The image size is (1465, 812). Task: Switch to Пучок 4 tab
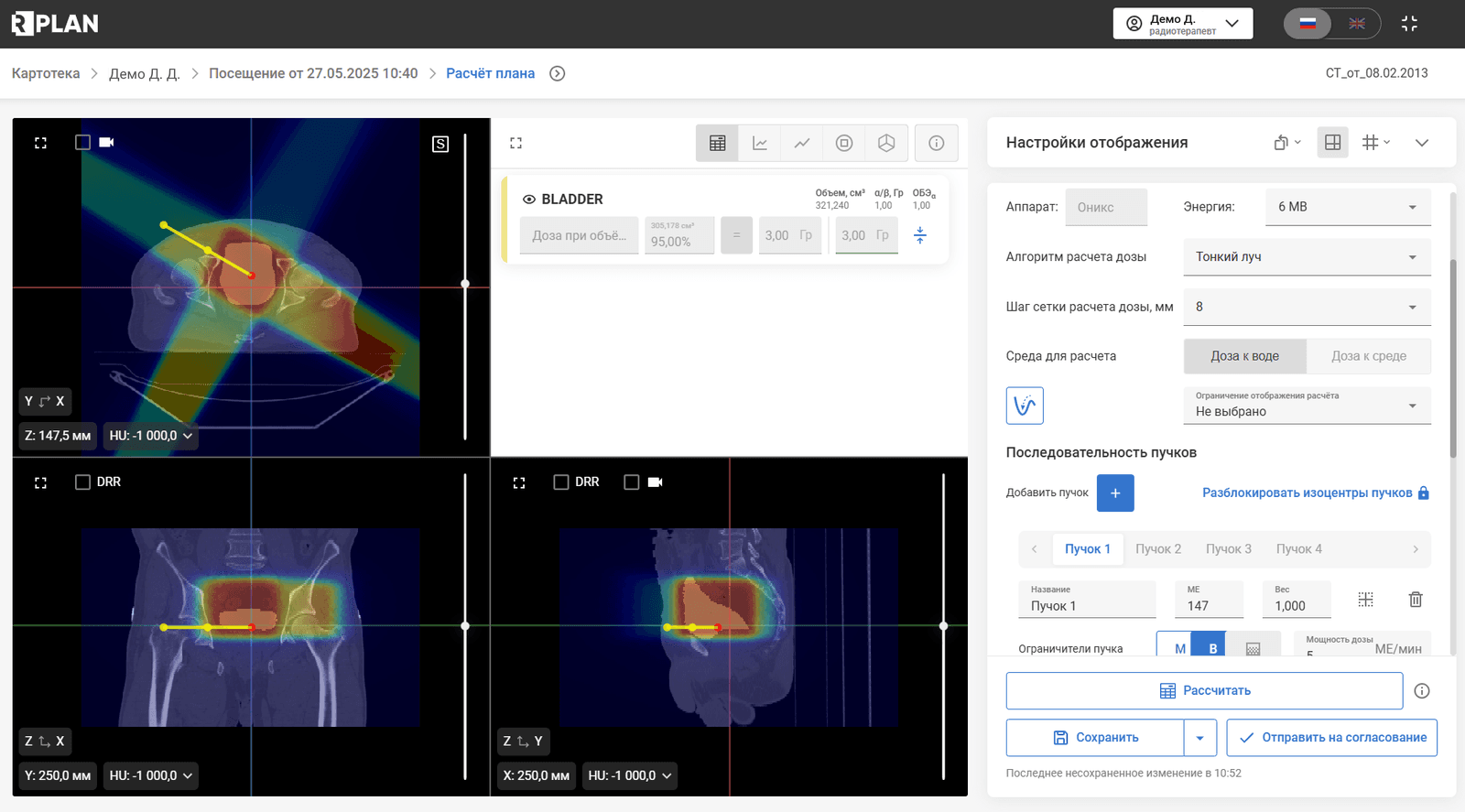[x=1299, y=549]
